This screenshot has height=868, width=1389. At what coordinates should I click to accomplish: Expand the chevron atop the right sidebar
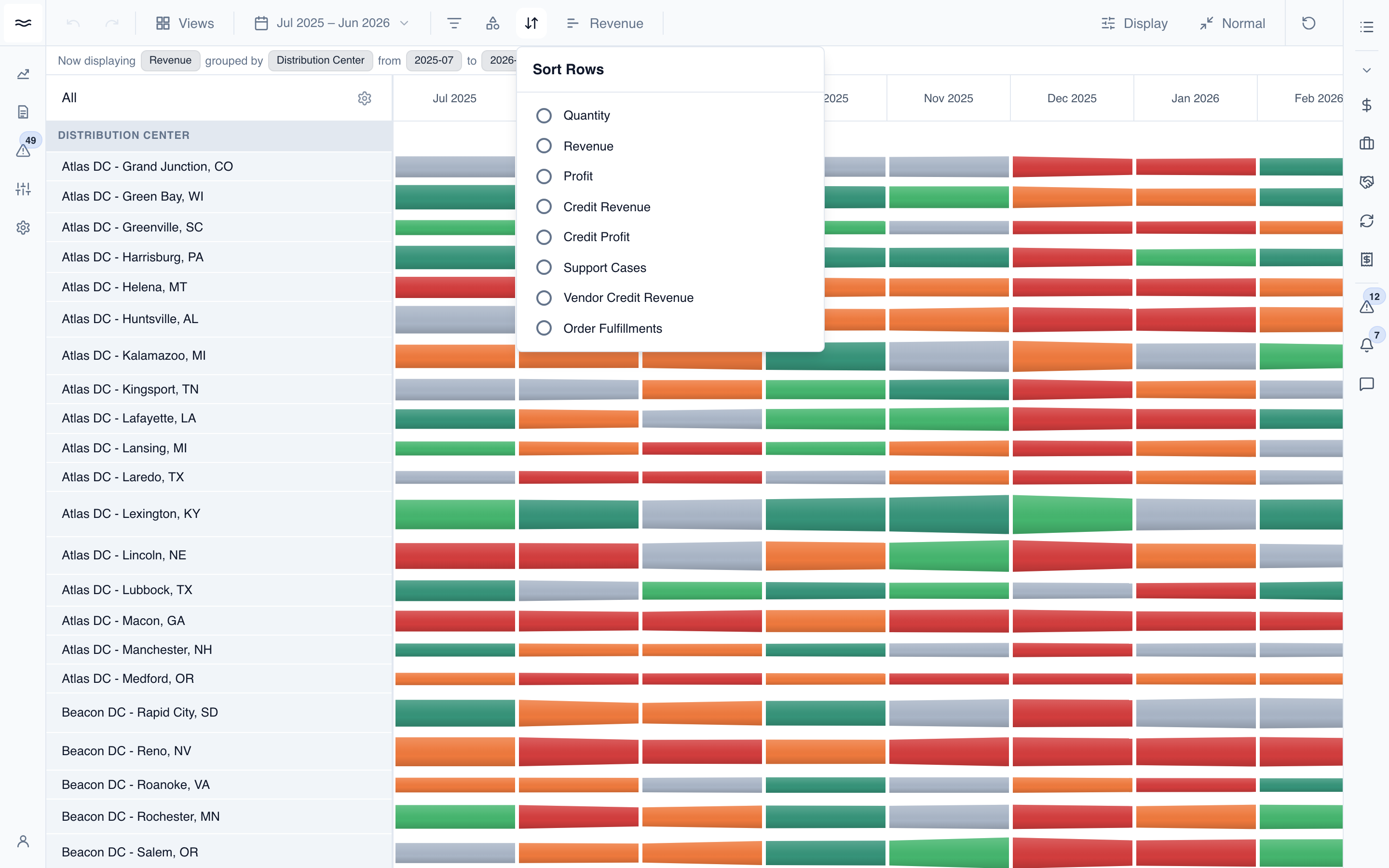tap(1367, 70)
